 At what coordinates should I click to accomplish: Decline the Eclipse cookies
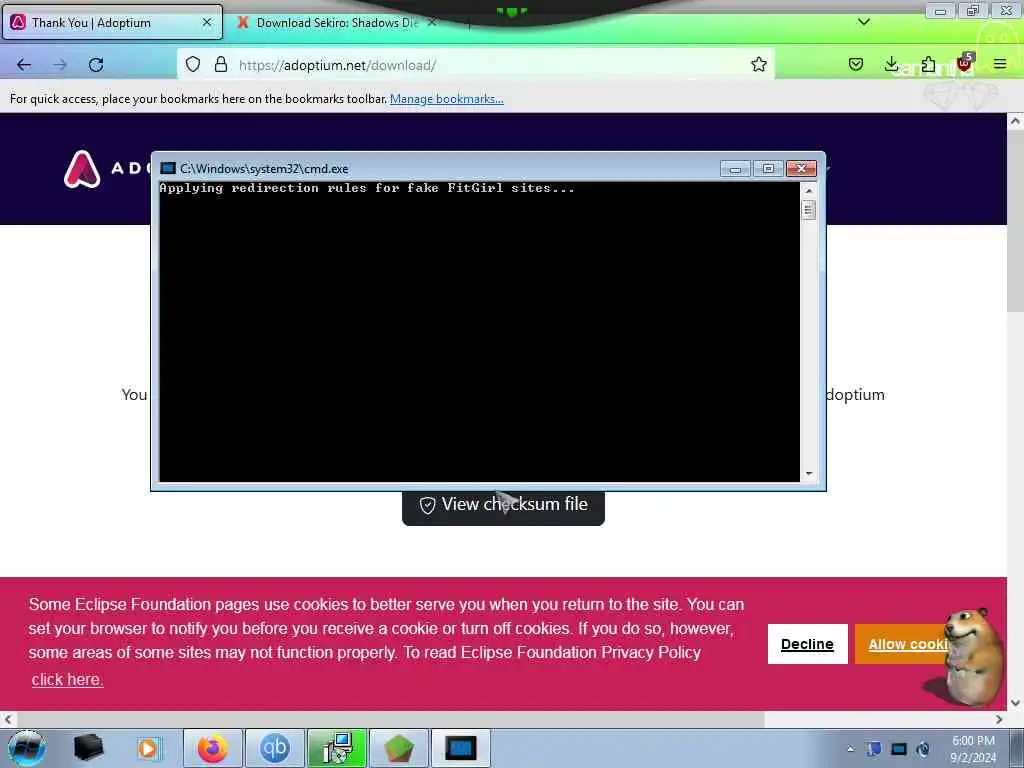click(x=807, y=644)
